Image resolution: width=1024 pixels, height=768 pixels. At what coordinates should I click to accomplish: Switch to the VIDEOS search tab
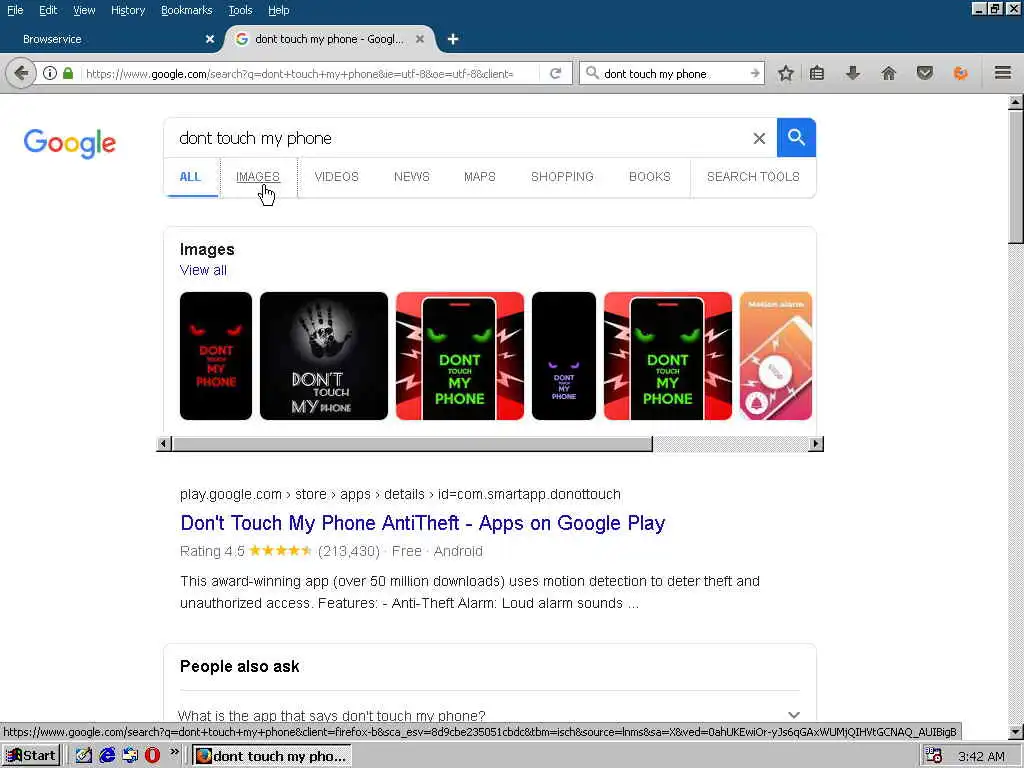(336, 177)
